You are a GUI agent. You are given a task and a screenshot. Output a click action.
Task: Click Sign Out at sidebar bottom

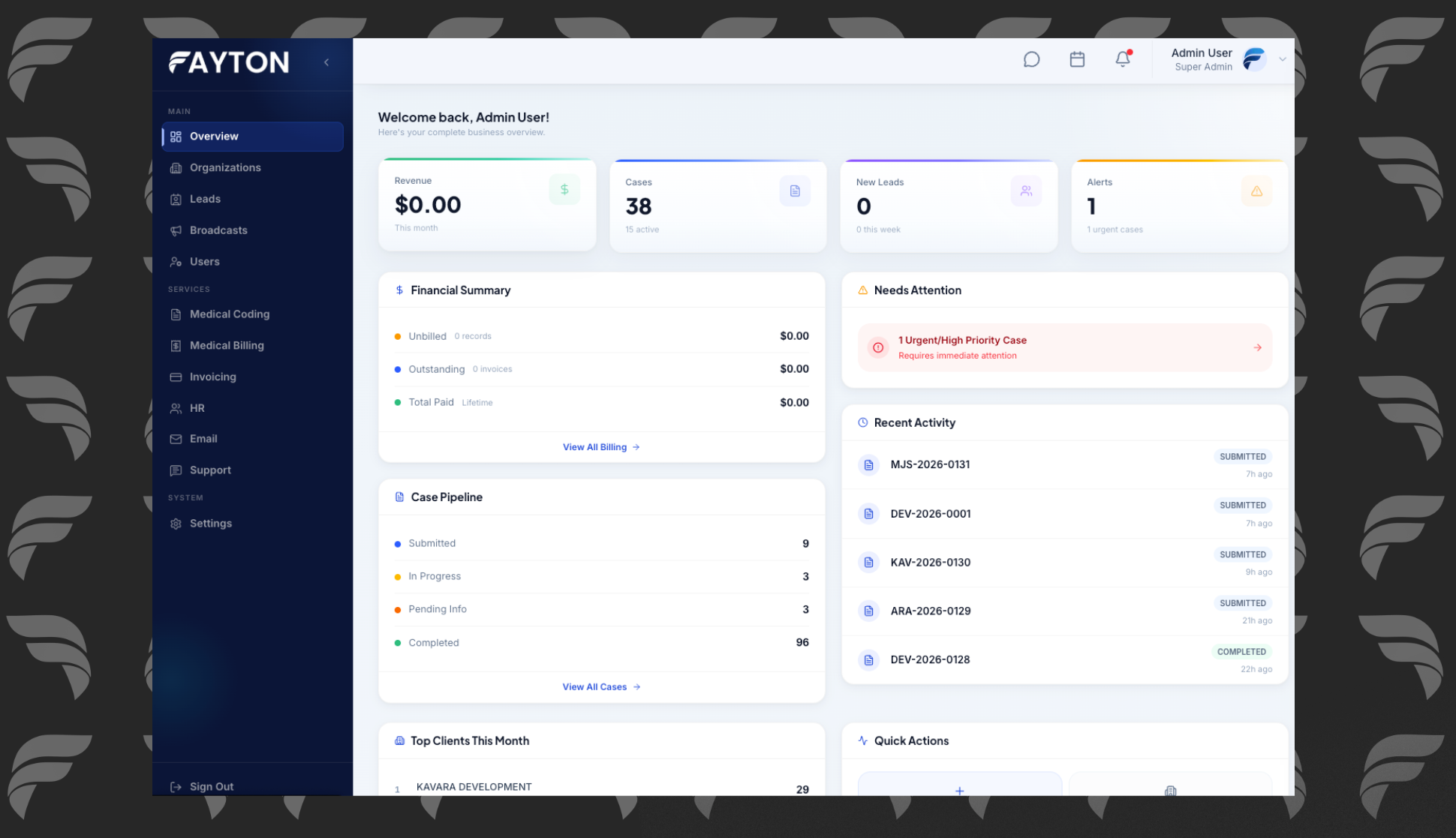click(211, 786)
